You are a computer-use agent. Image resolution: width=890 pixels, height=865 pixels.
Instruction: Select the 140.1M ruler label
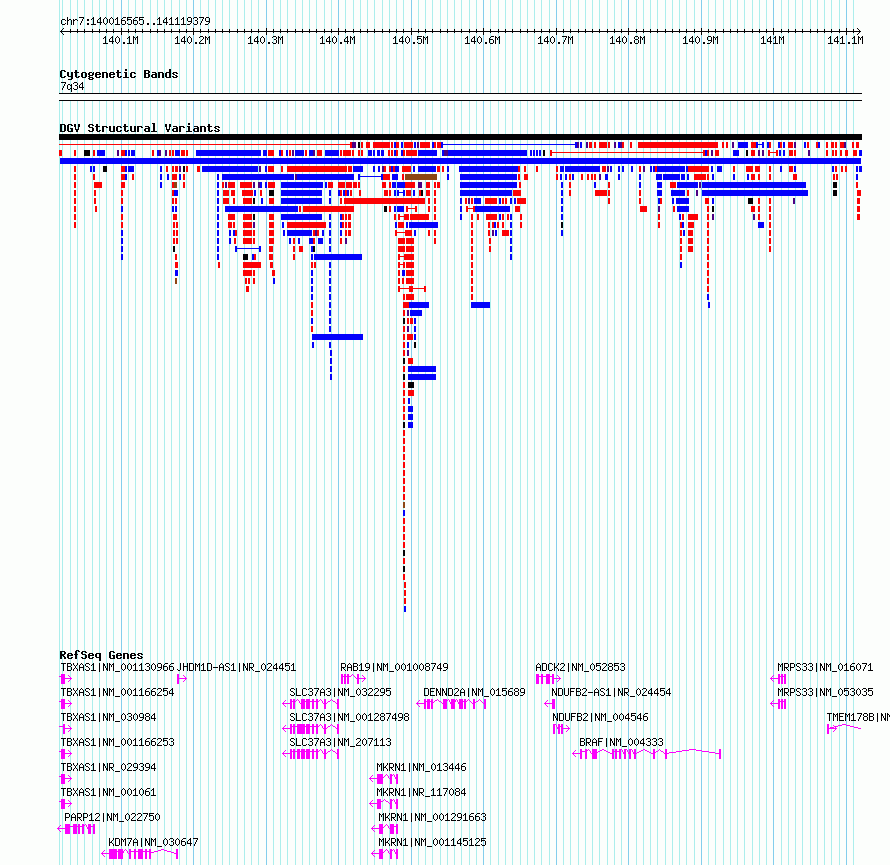click(x=120, y=40)
